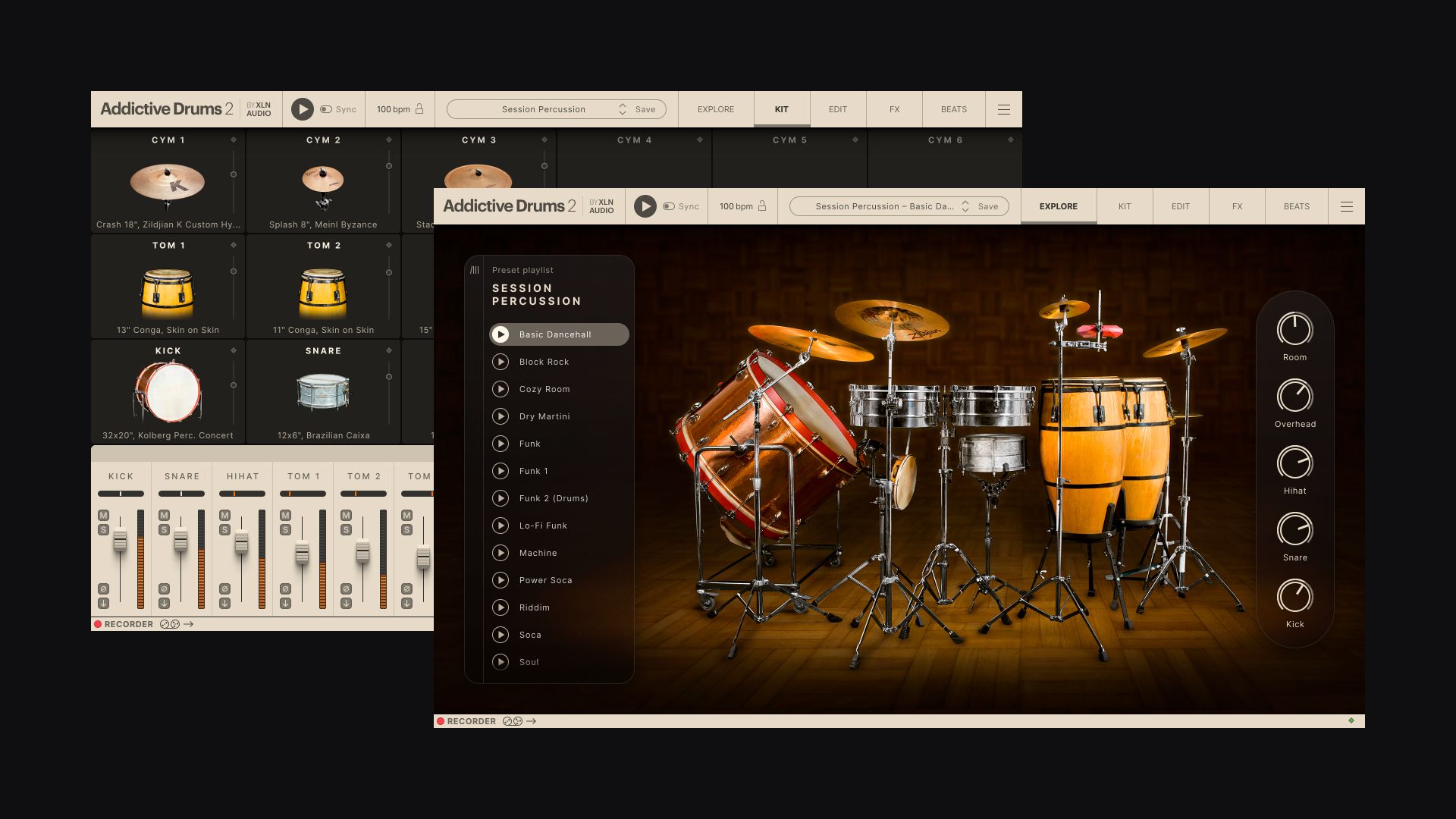
Task: Click recorder export arrow in front window
Action: (532, 721)
